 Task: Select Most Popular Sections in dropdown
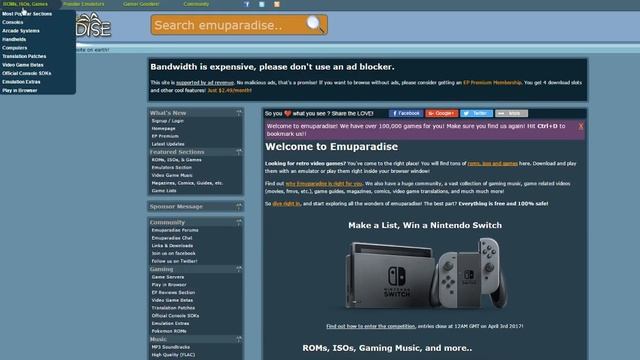(27, 13)
